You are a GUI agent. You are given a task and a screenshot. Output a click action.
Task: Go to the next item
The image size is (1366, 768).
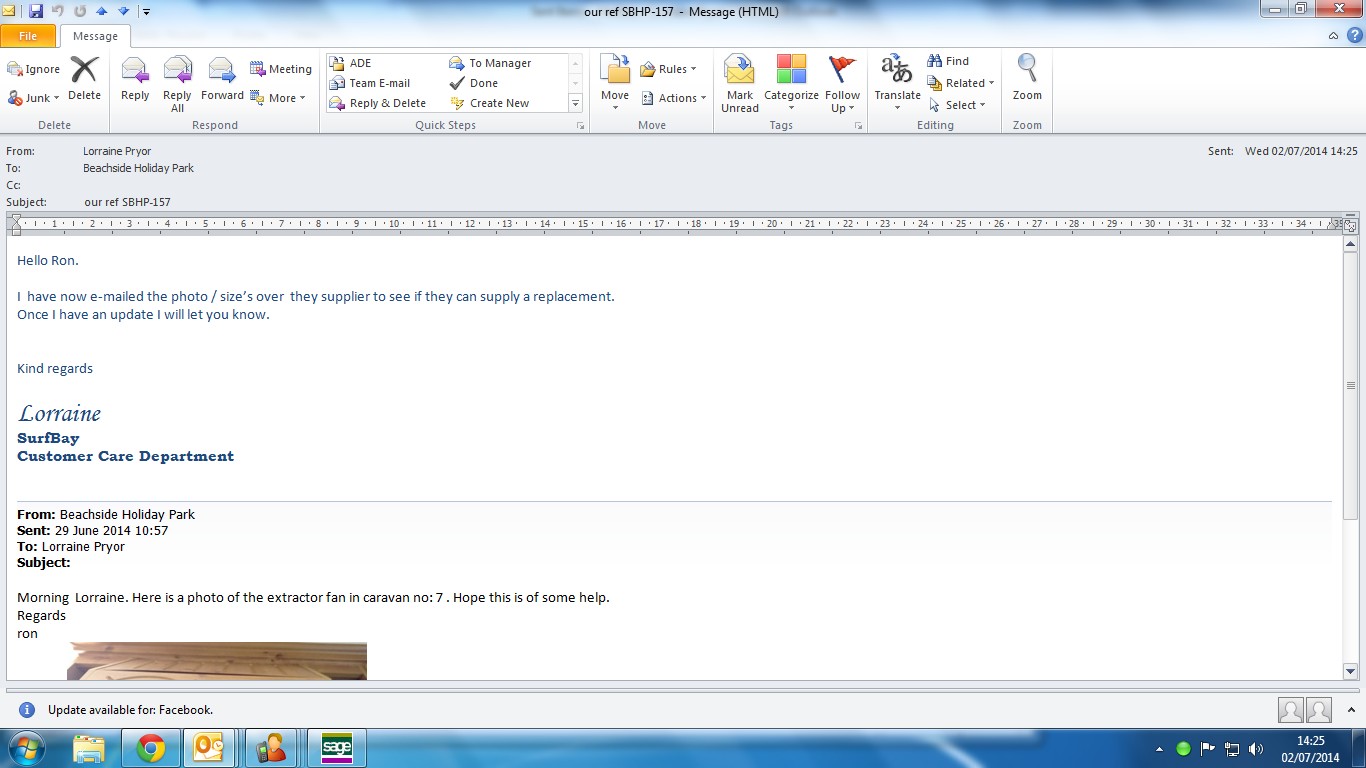123,11
